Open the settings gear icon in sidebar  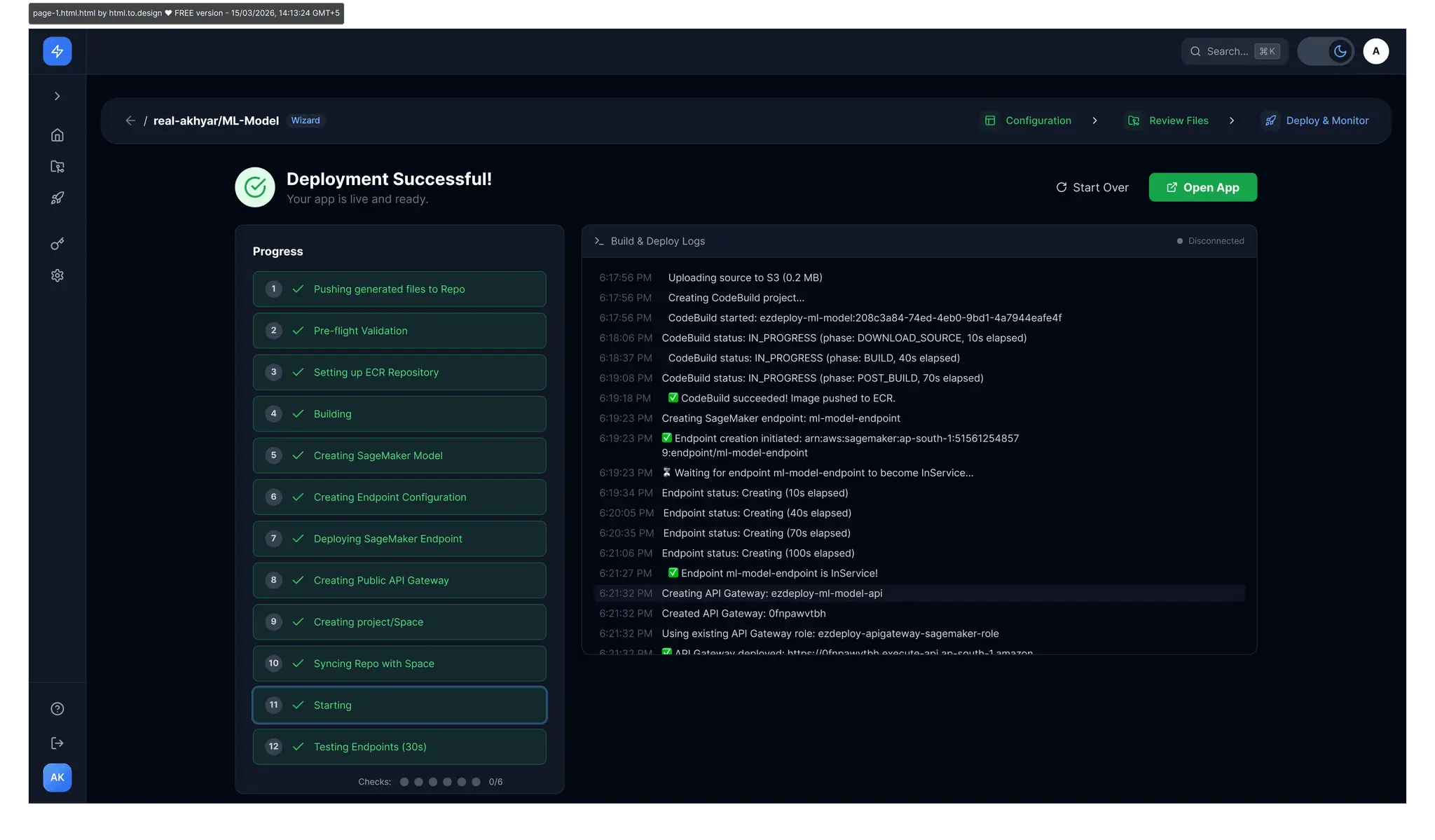coord(57,275)
